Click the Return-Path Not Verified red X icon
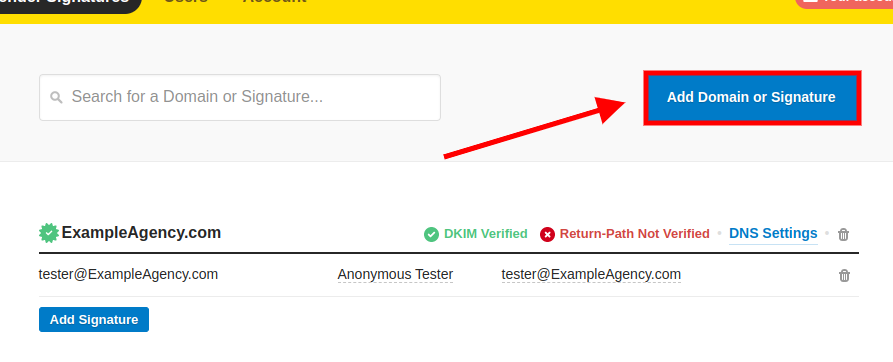The width and height of the screenshot is (893, 362). 547,234
